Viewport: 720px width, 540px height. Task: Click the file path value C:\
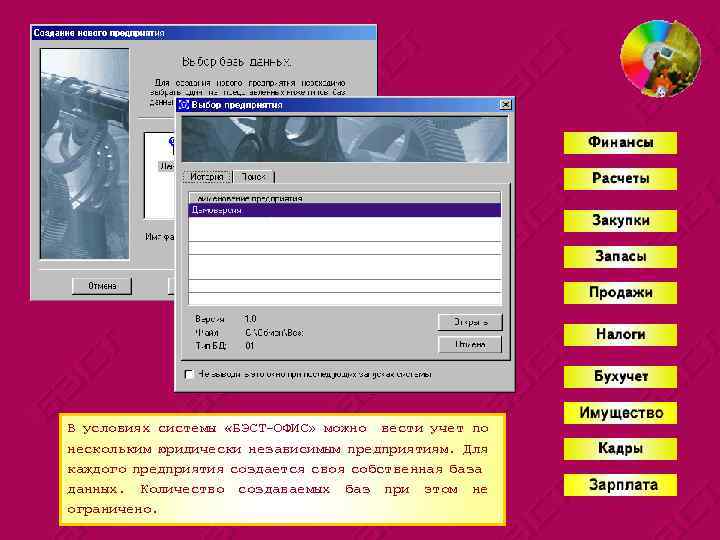point(274,332)
